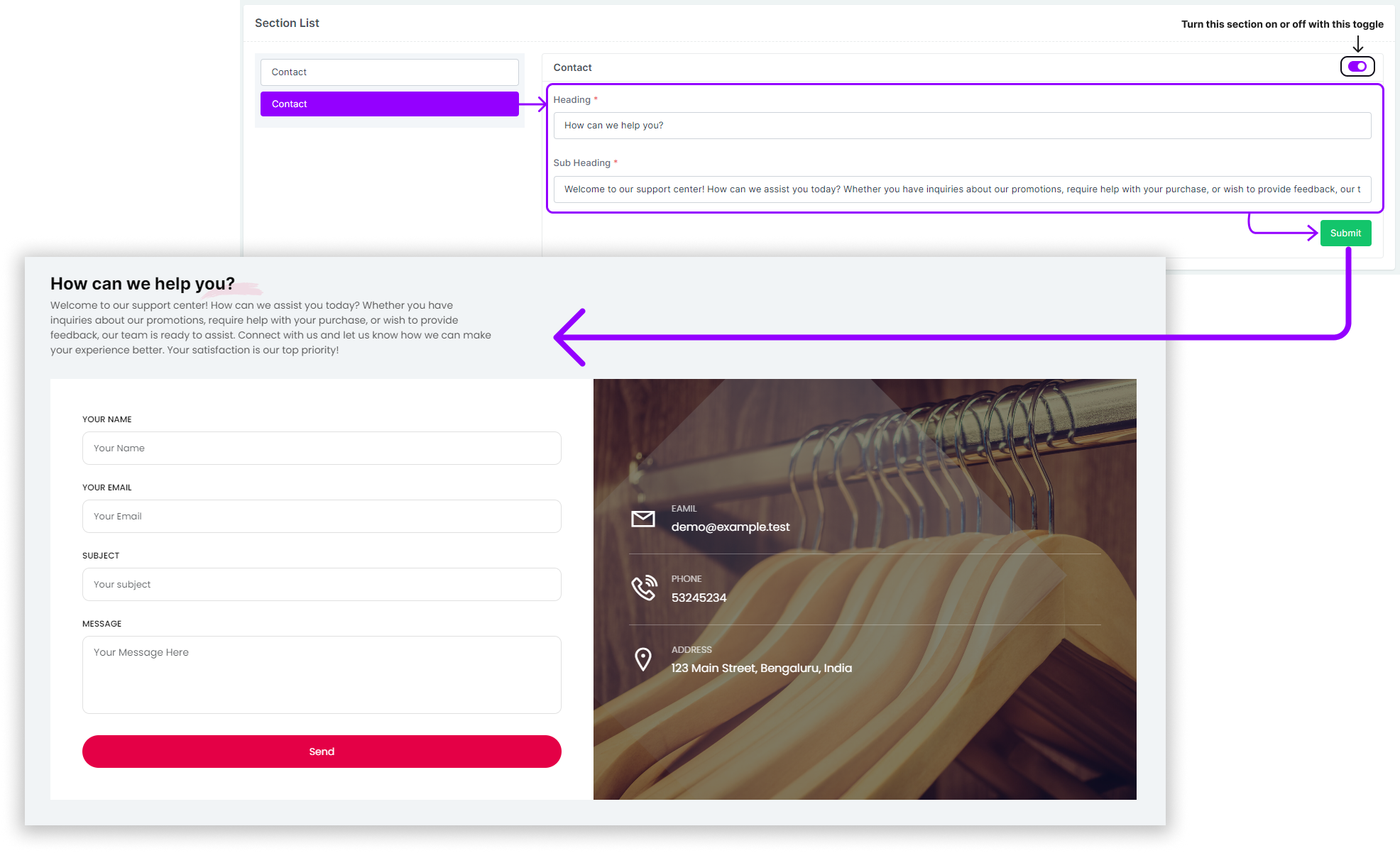Click the phone handset icon
This screenshot has height=853, width=1400.
[644, 588]
